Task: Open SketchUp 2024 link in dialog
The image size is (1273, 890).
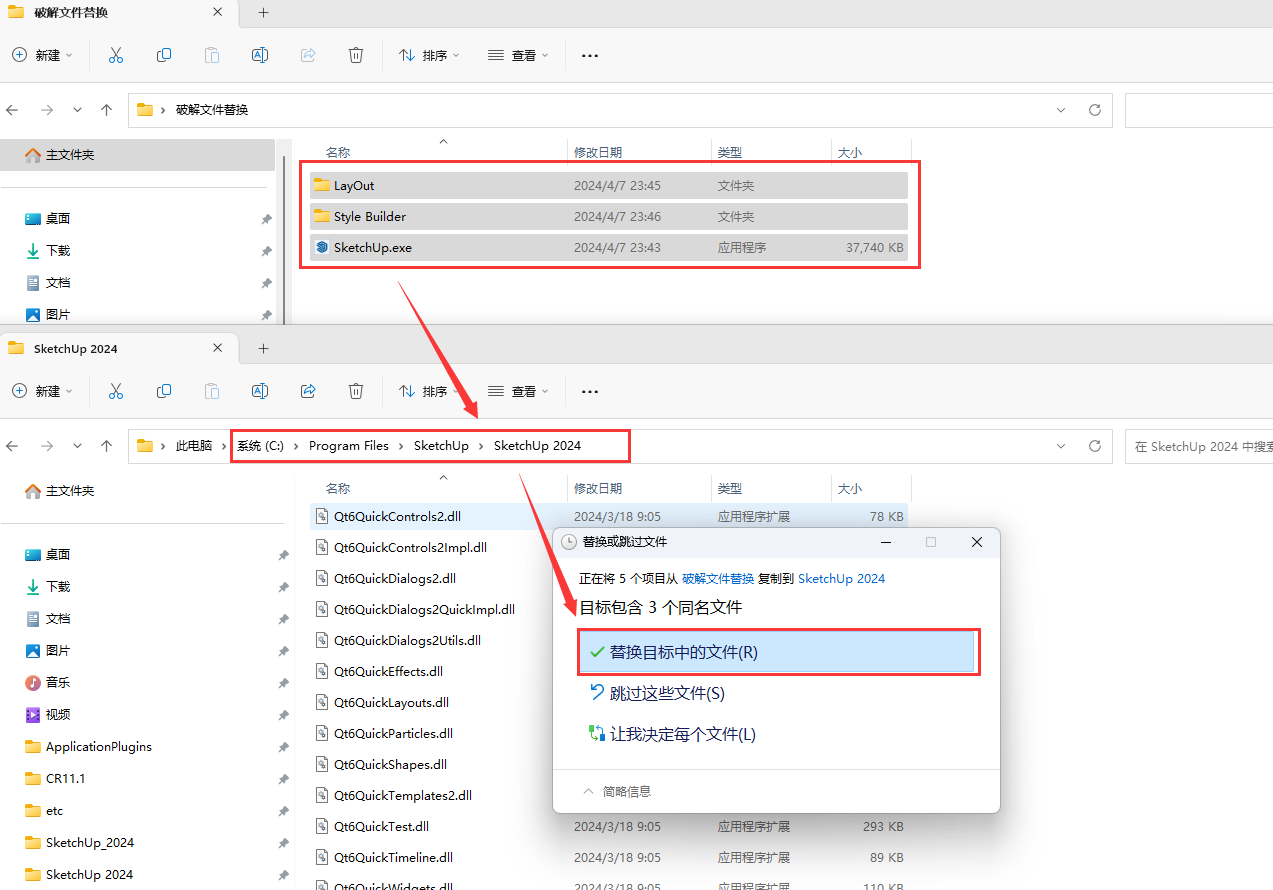Action: 841,578
